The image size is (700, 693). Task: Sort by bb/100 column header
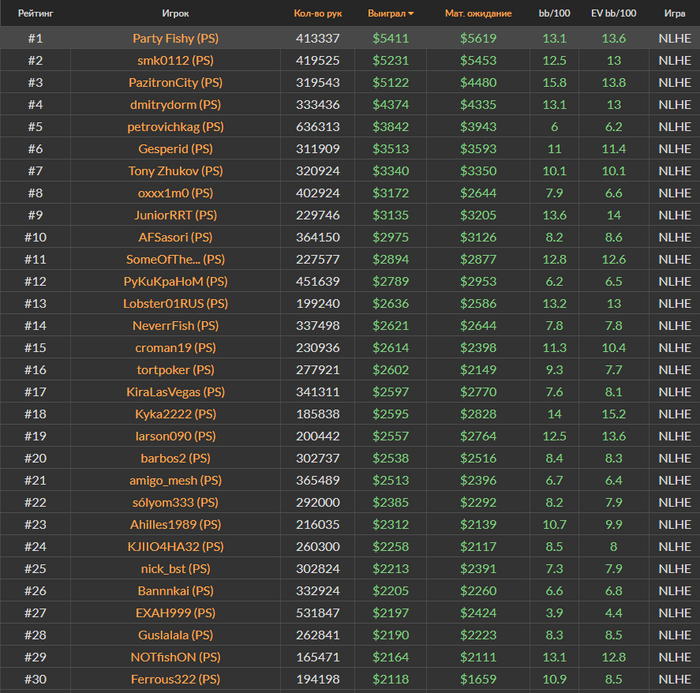click(x=554, y=14)
